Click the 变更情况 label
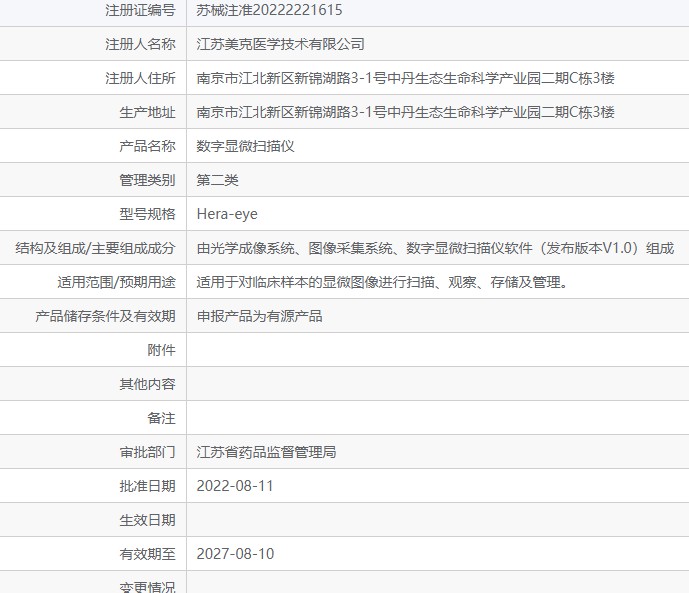The height and width of the screenshot is (593, 689). click(147, 587)
